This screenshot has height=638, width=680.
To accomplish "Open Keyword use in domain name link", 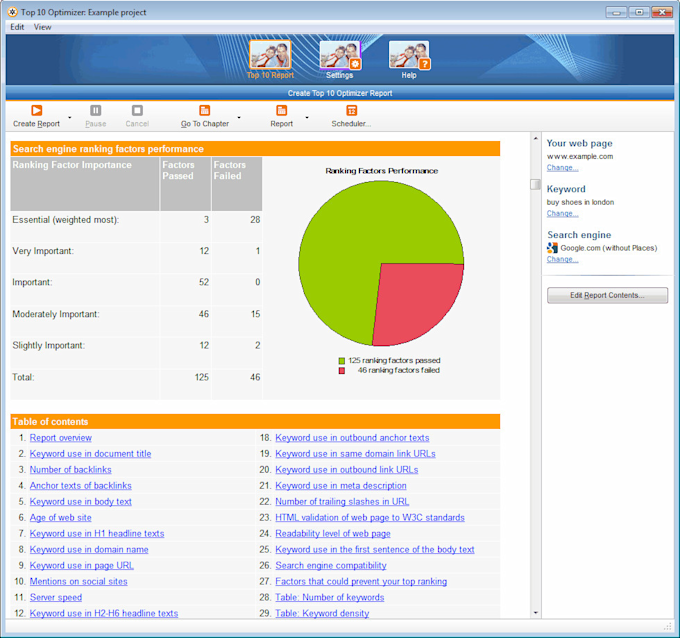I will [89, 550].
